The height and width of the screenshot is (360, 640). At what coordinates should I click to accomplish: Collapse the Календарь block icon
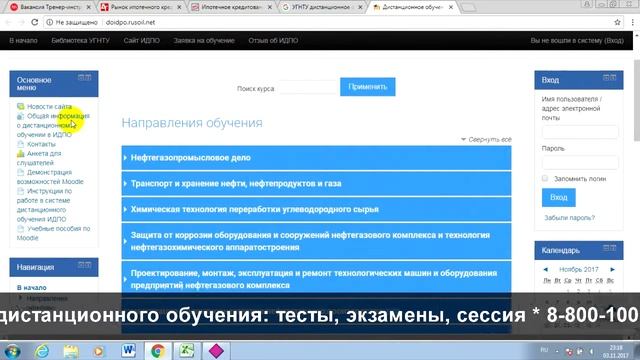[606, 248]
